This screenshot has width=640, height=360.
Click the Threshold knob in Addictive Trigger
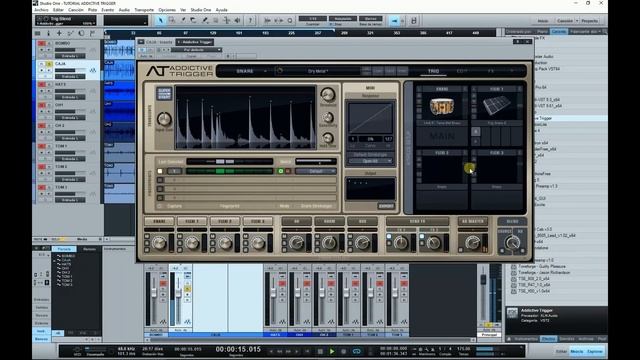click(327, 95)
